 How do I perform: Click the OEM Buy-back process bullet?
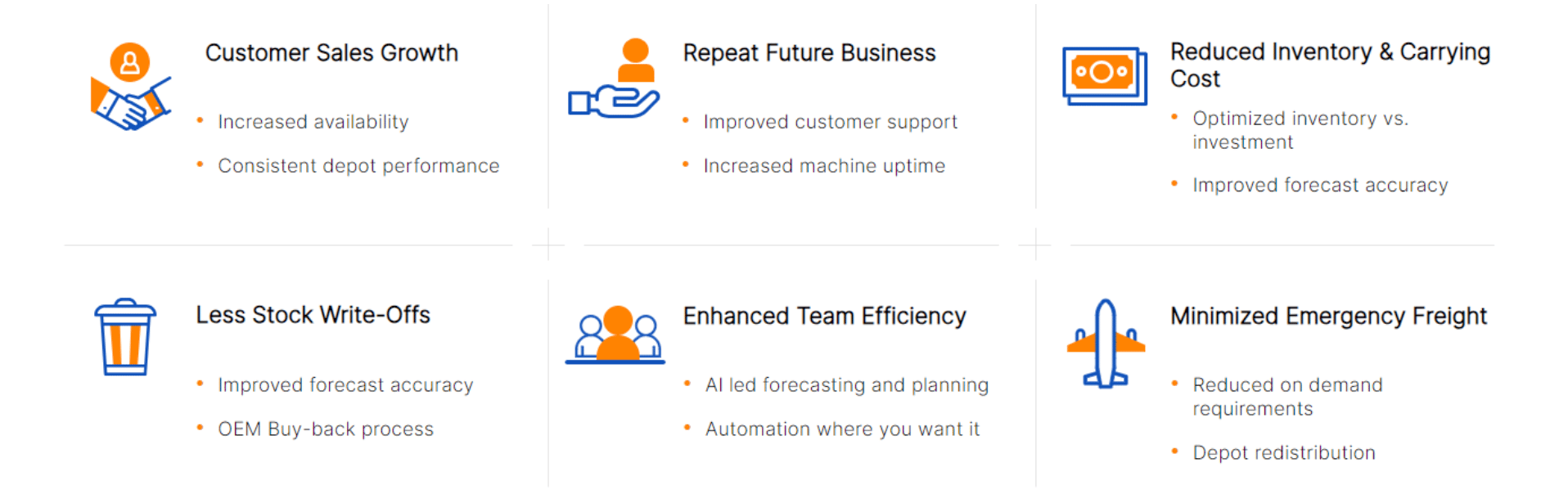(x=326, y=429)
